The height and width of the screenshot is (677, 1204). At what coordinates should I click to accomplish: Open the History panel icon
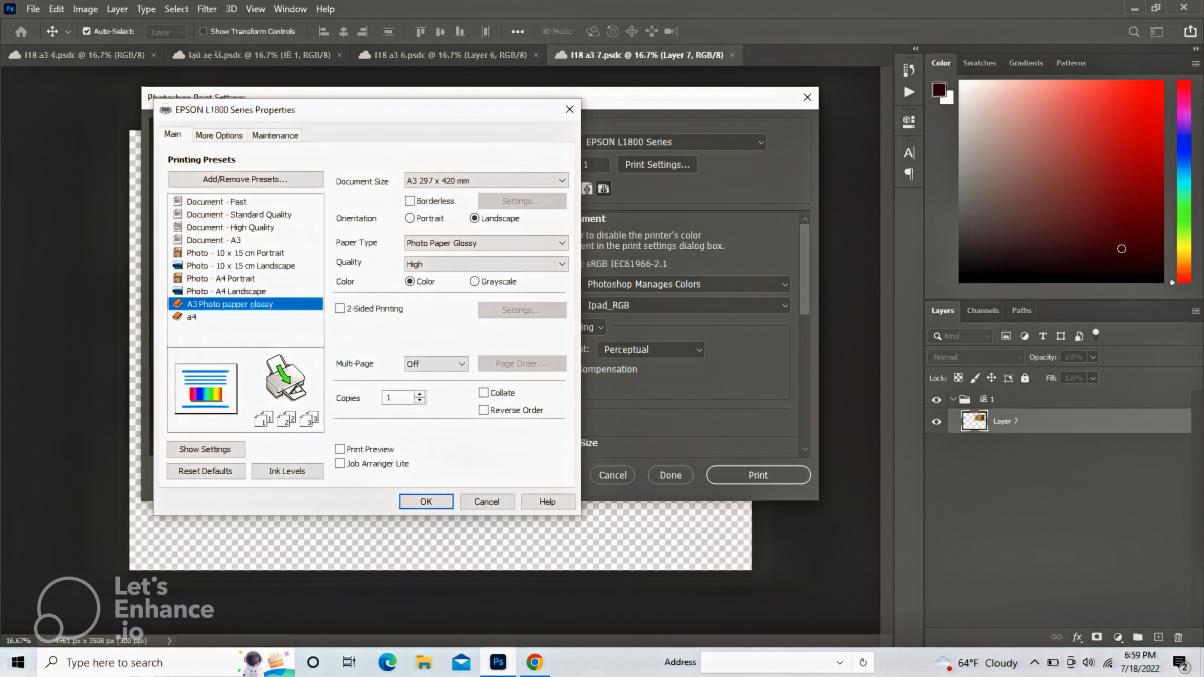(909, 70)
